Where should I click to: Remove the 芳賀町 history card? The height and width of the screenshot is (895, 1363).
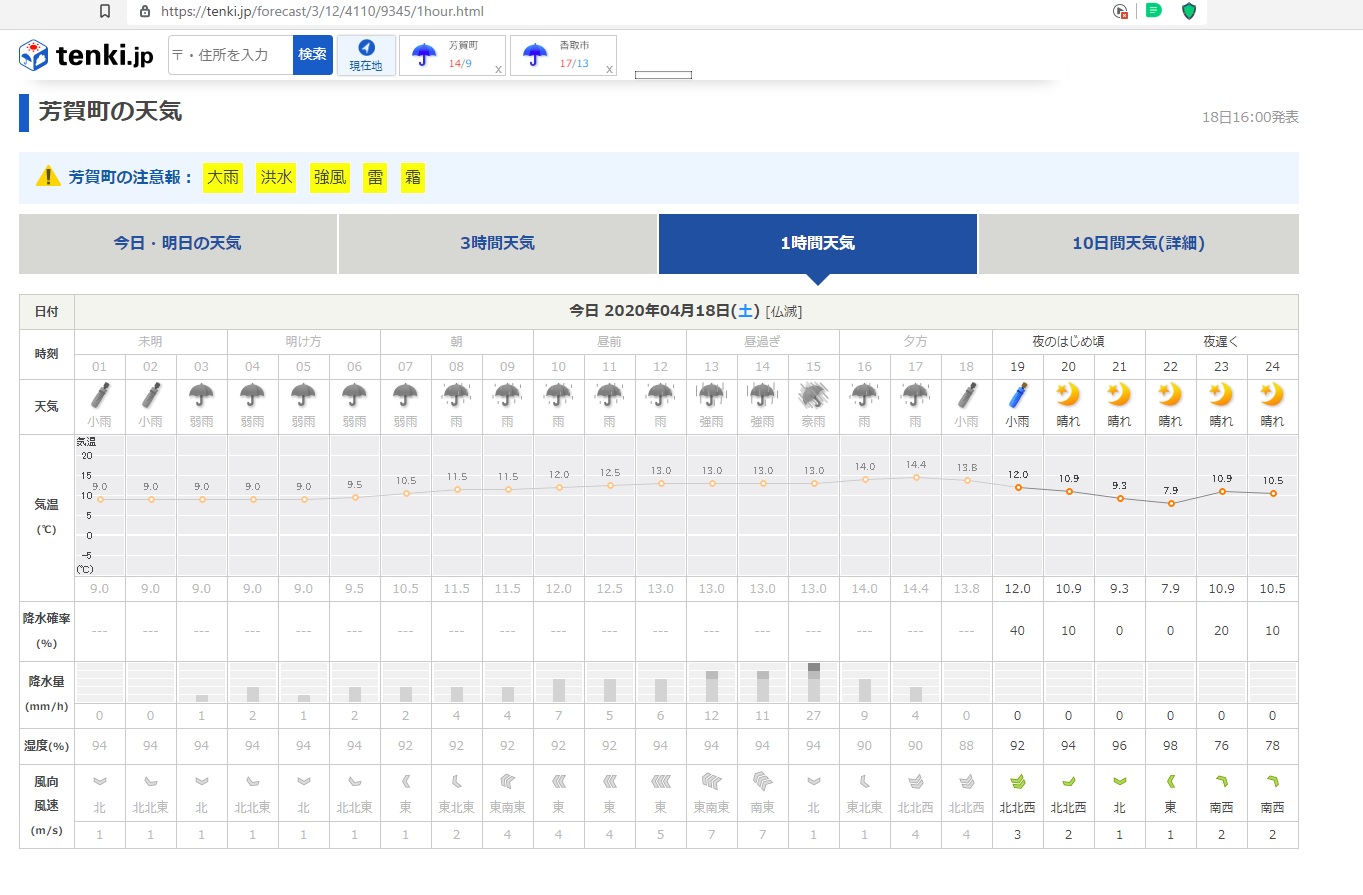[498, 69]
